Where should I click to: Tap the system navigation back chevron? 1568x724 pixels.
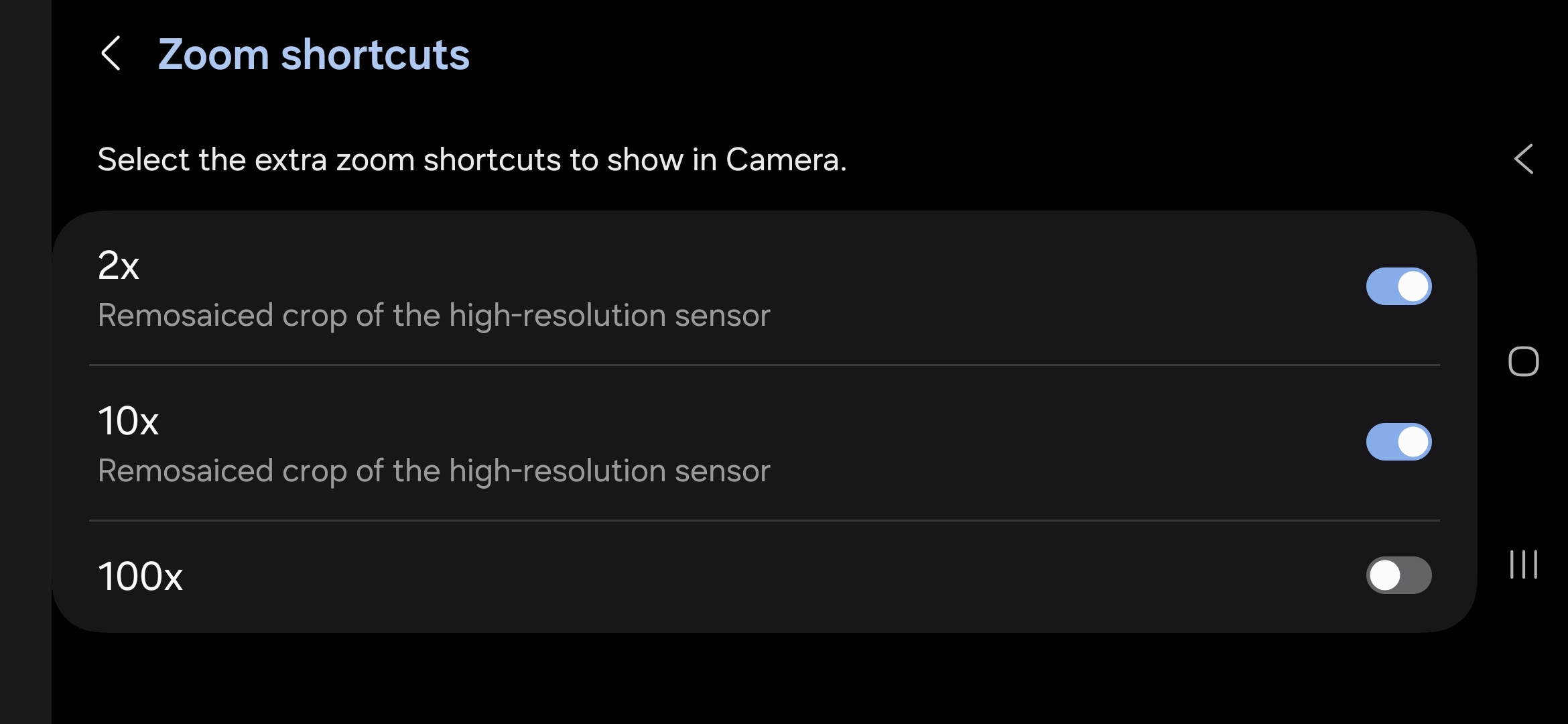tap(1524, 160)
